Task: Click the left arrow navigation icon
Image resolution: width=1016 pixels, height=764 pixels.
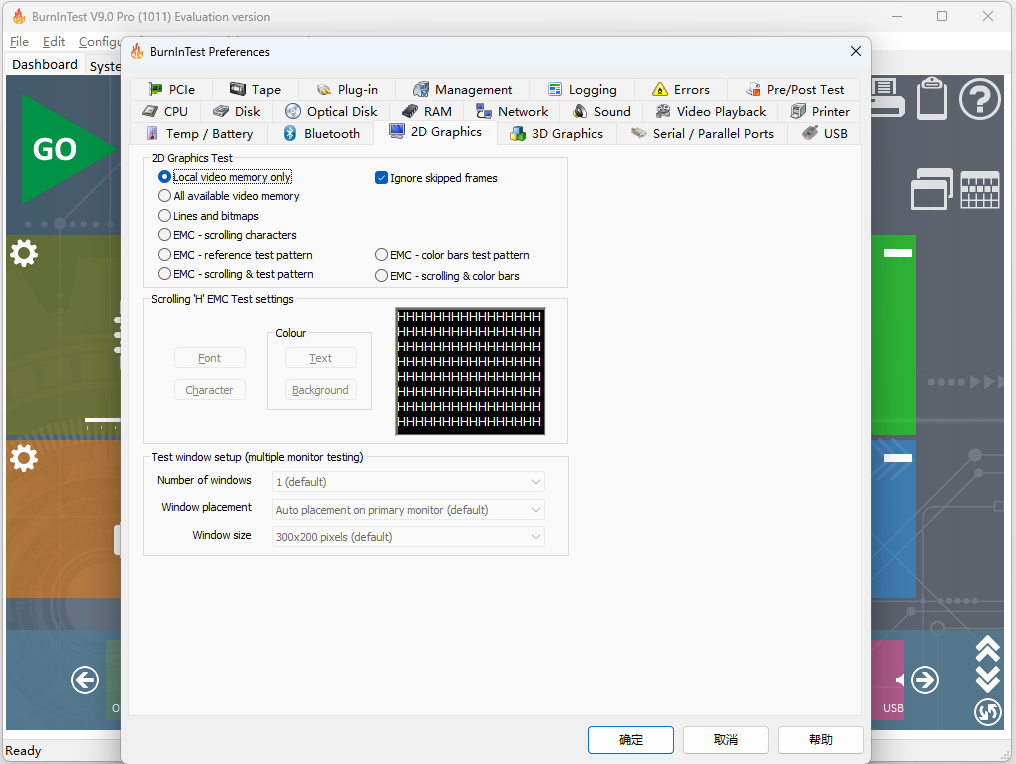Action: [85, 680]
